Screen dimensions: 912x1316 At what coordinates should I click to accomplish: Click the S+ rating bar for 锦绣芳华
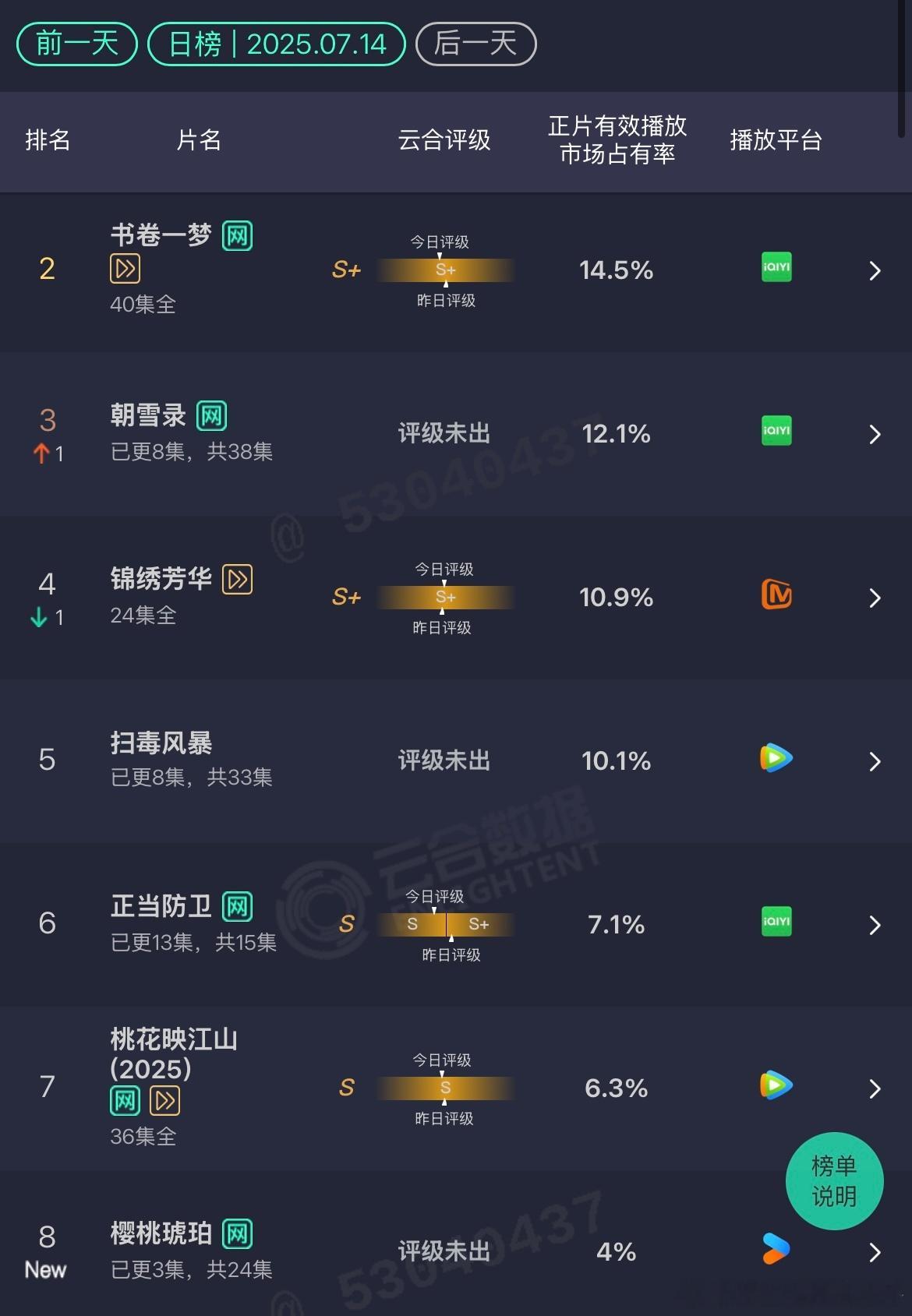[445, 598]
